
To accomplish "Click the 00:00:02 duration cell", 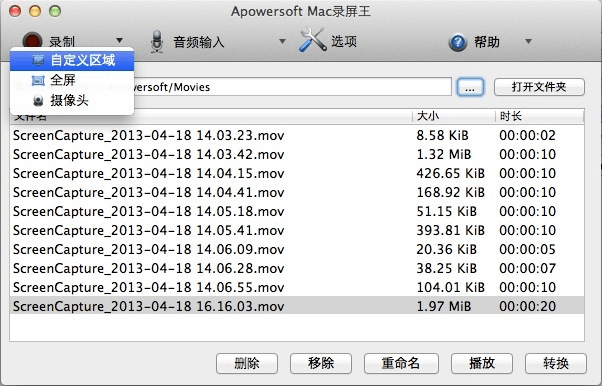I will 528,135.
